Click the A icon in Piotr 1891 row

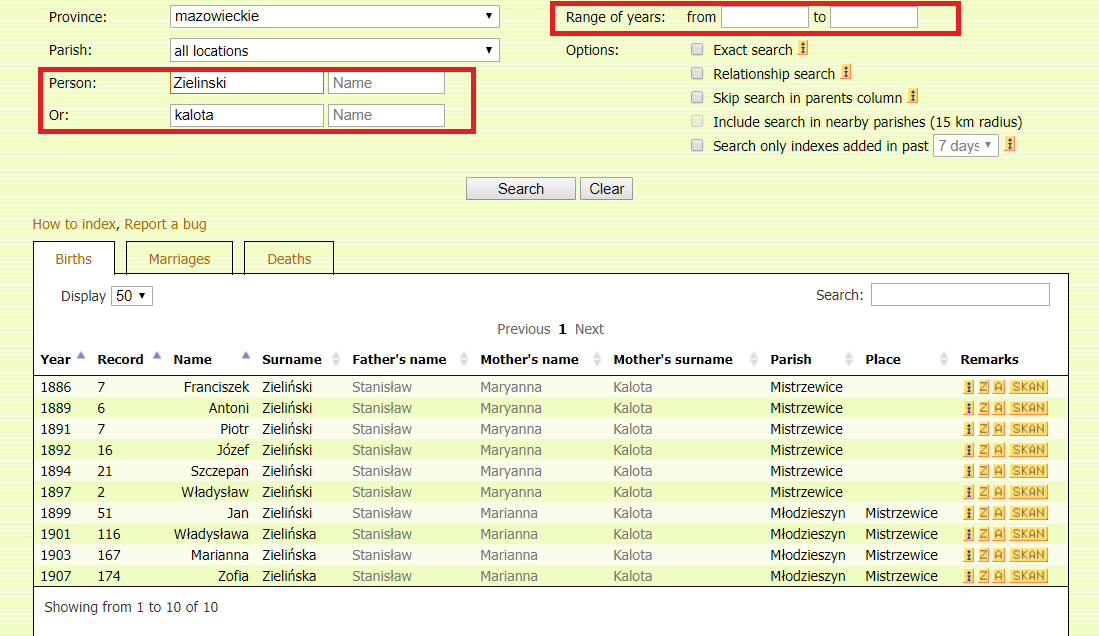coord(998,429)
